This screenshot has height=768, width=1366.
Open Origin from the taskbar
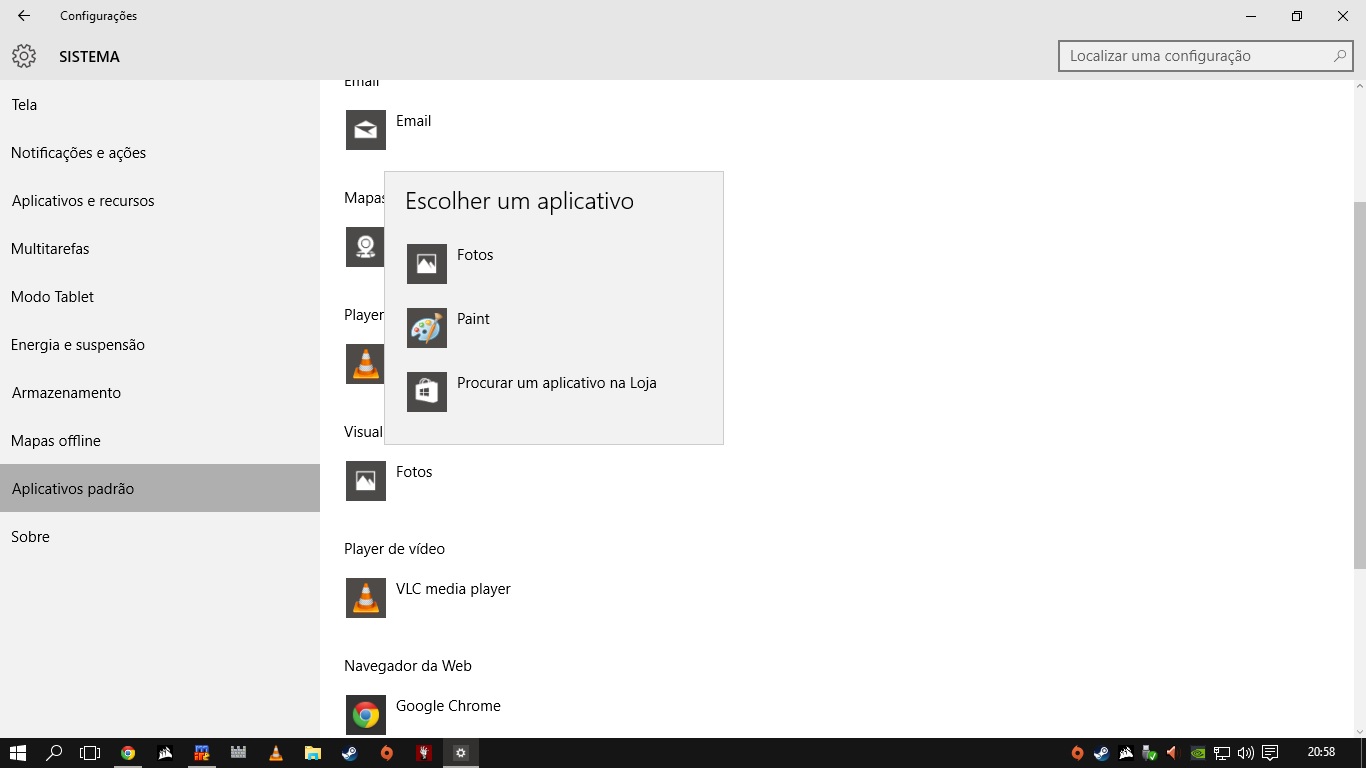tap(387, 753)
